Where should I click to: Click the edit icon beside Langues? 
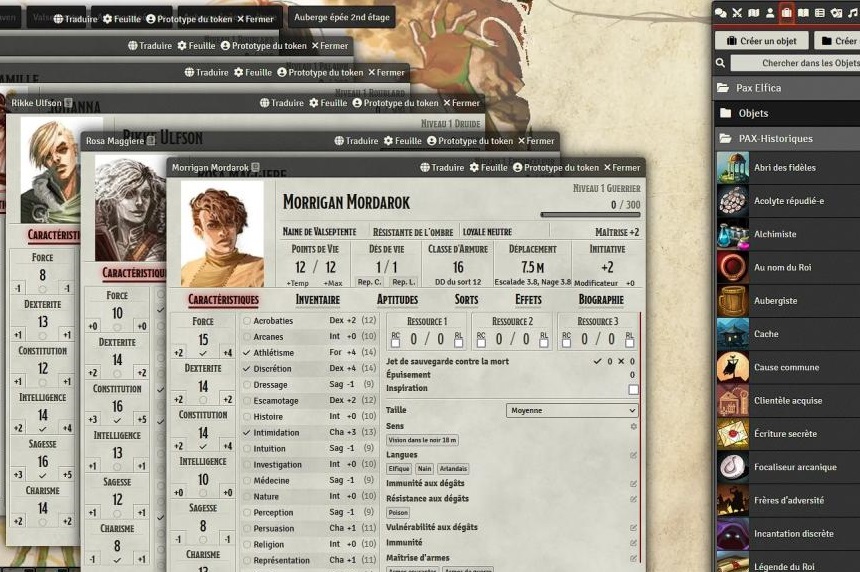(633, 455)
